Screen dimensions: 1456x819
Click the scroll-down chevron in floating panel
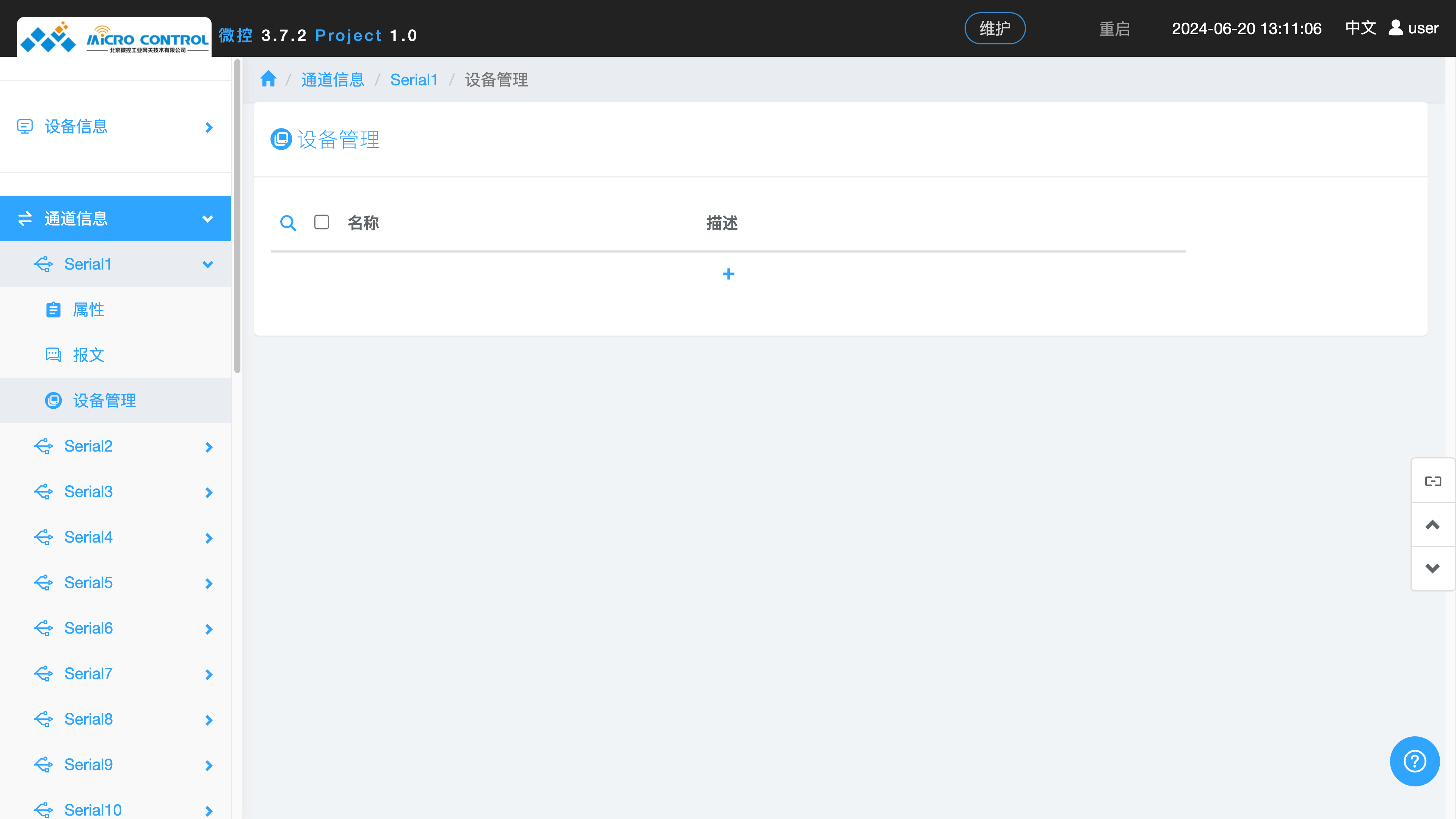click(1432, 569)
